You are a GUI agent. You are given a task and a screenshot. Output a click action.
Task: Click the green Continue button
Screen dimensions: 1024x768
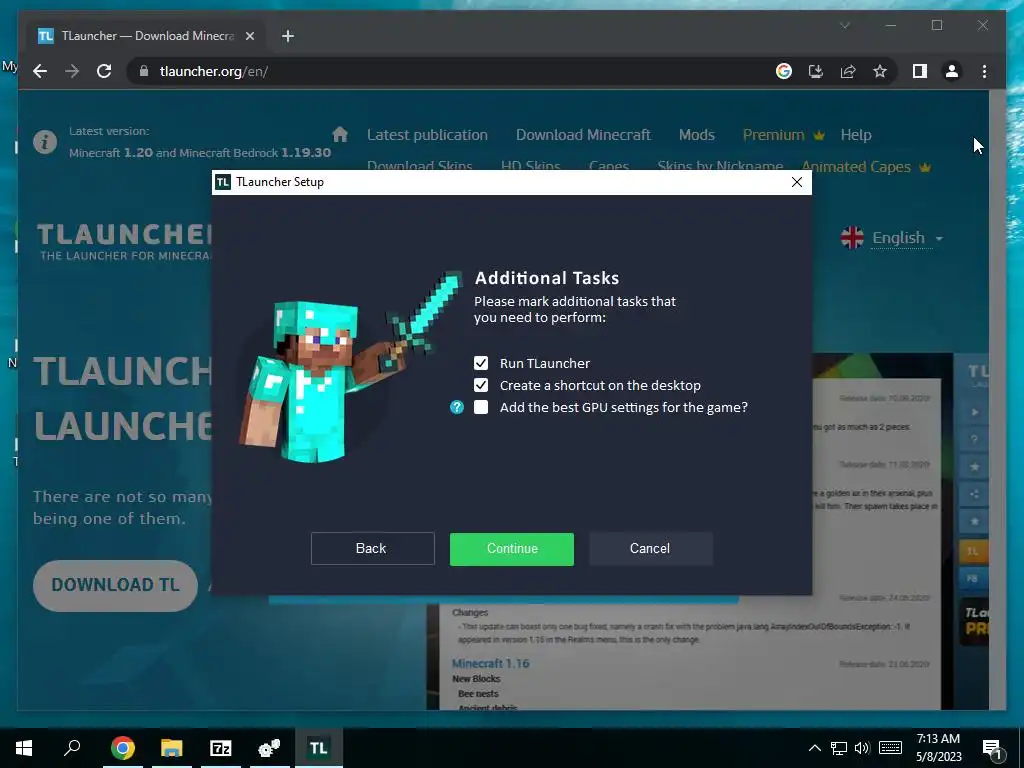point(512,549)
